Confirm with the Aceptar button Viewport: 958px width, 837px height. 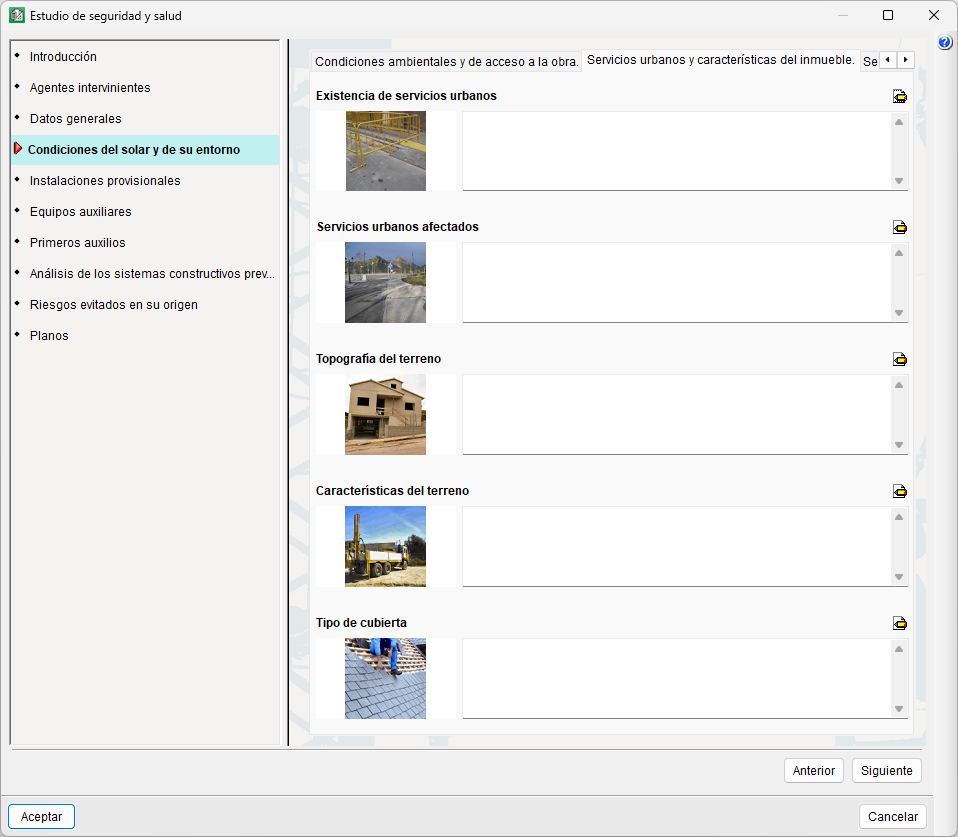pos(42,816)
